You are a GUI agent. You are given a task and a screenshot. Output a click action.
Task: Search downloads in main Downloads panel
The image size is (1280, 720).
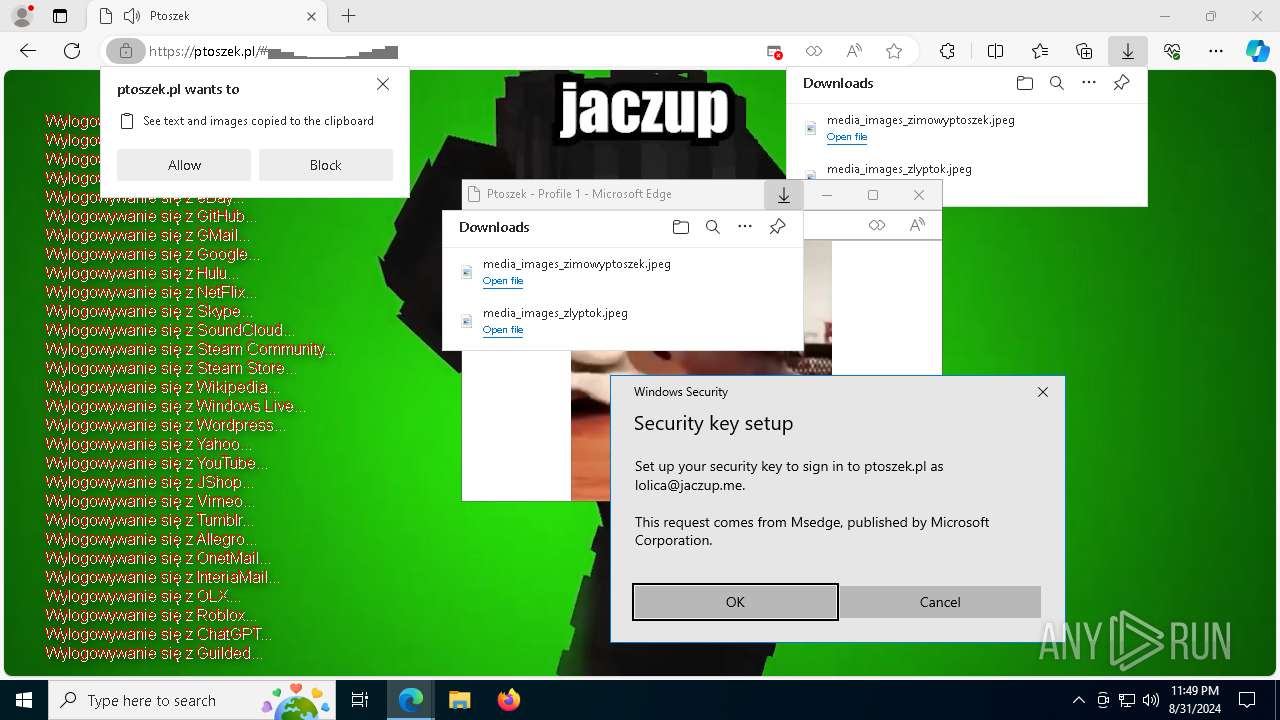click(x=1056, y=83)
